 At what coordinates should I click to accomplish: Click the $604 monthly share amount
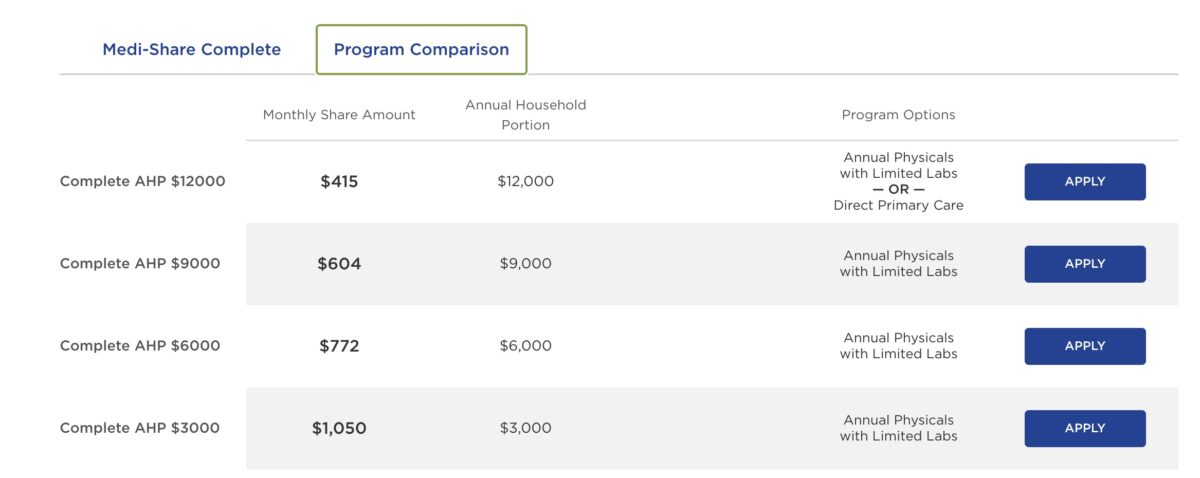(339, 264)
